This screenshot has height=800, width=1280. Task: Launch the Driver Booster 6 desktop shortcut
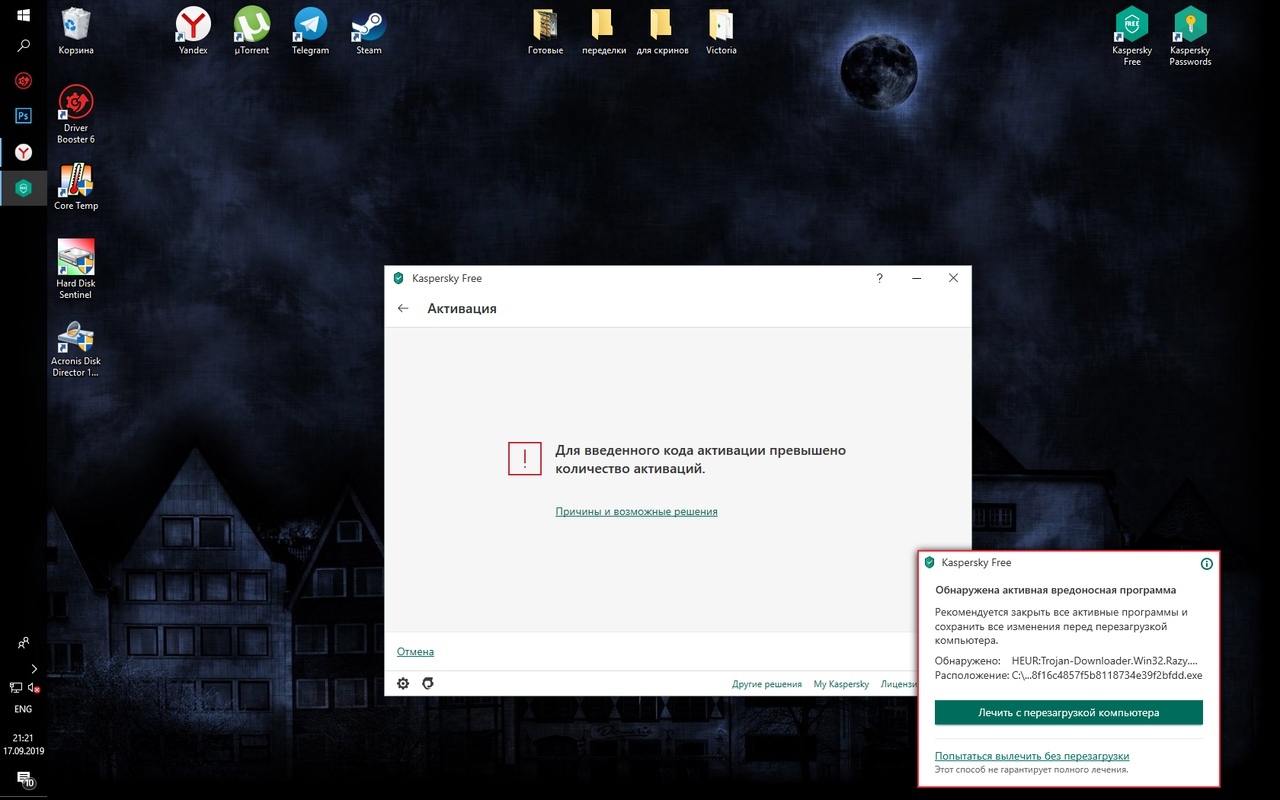click(x=76, y=114)
